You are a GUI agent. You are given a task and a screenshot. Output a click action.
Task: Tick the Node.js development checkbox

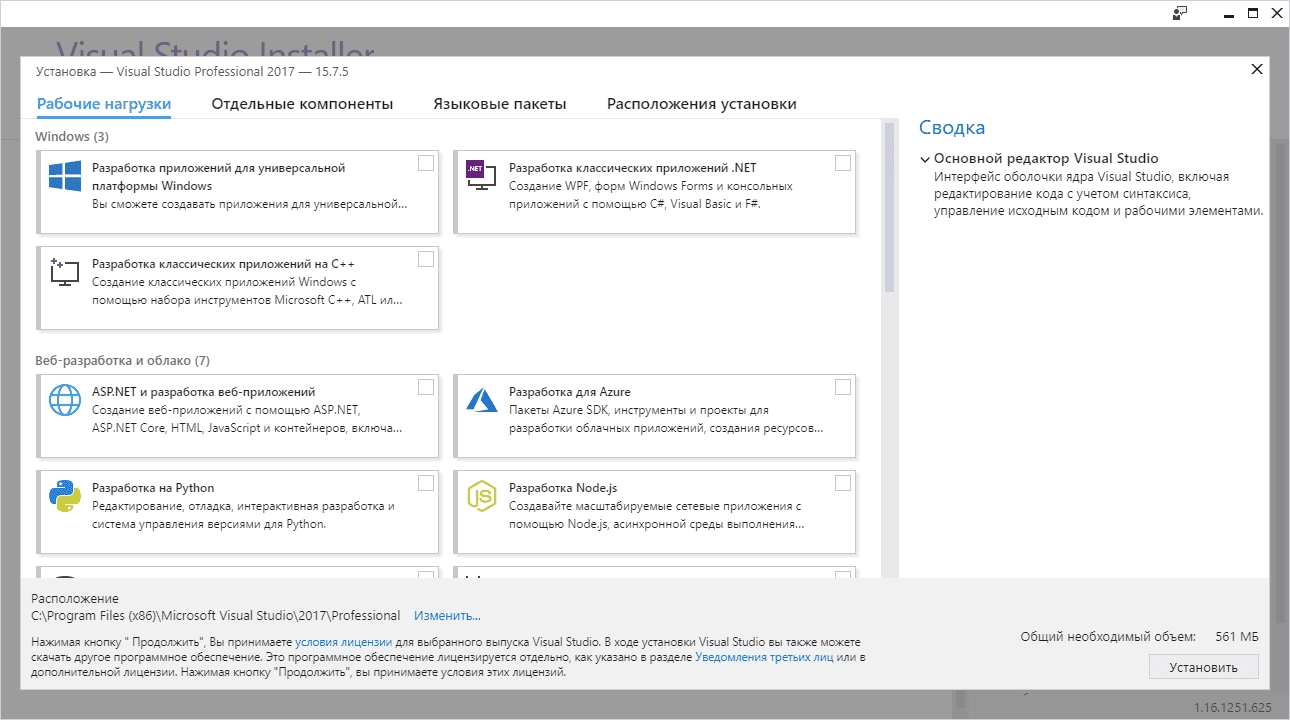843,483
